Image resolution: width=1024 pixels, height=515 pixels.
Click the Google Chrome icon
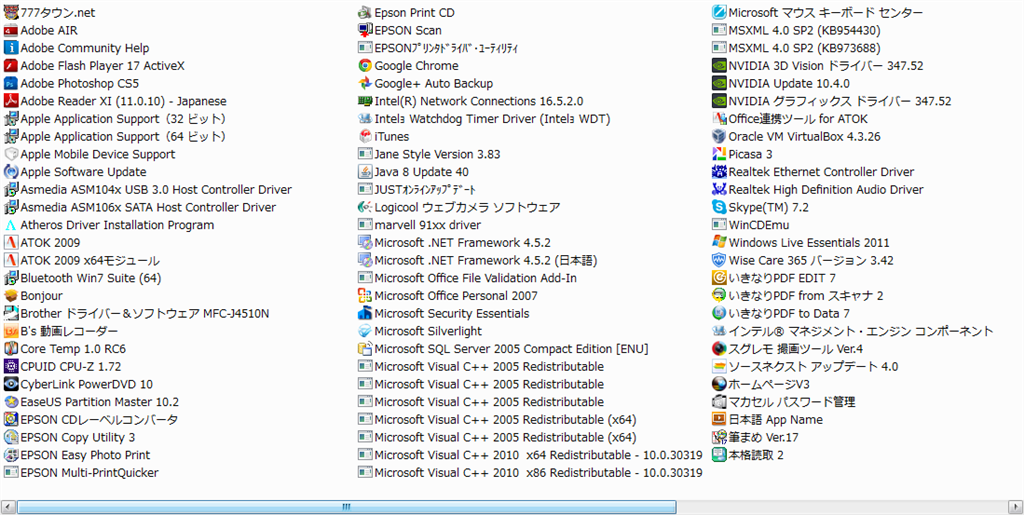pos(365,65)
